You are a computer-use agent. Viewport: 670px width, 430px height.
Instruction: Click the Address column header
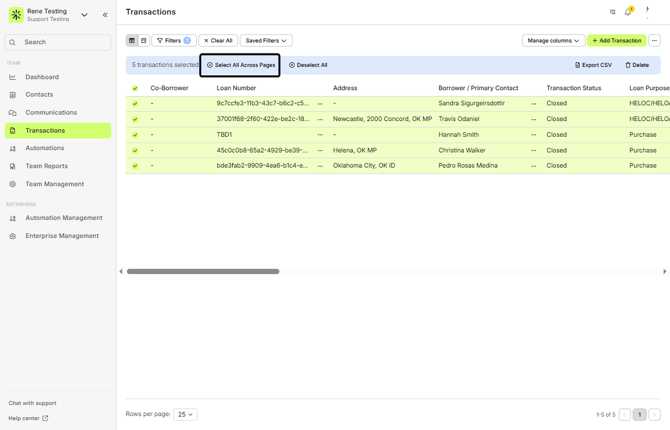click(345, 88)
